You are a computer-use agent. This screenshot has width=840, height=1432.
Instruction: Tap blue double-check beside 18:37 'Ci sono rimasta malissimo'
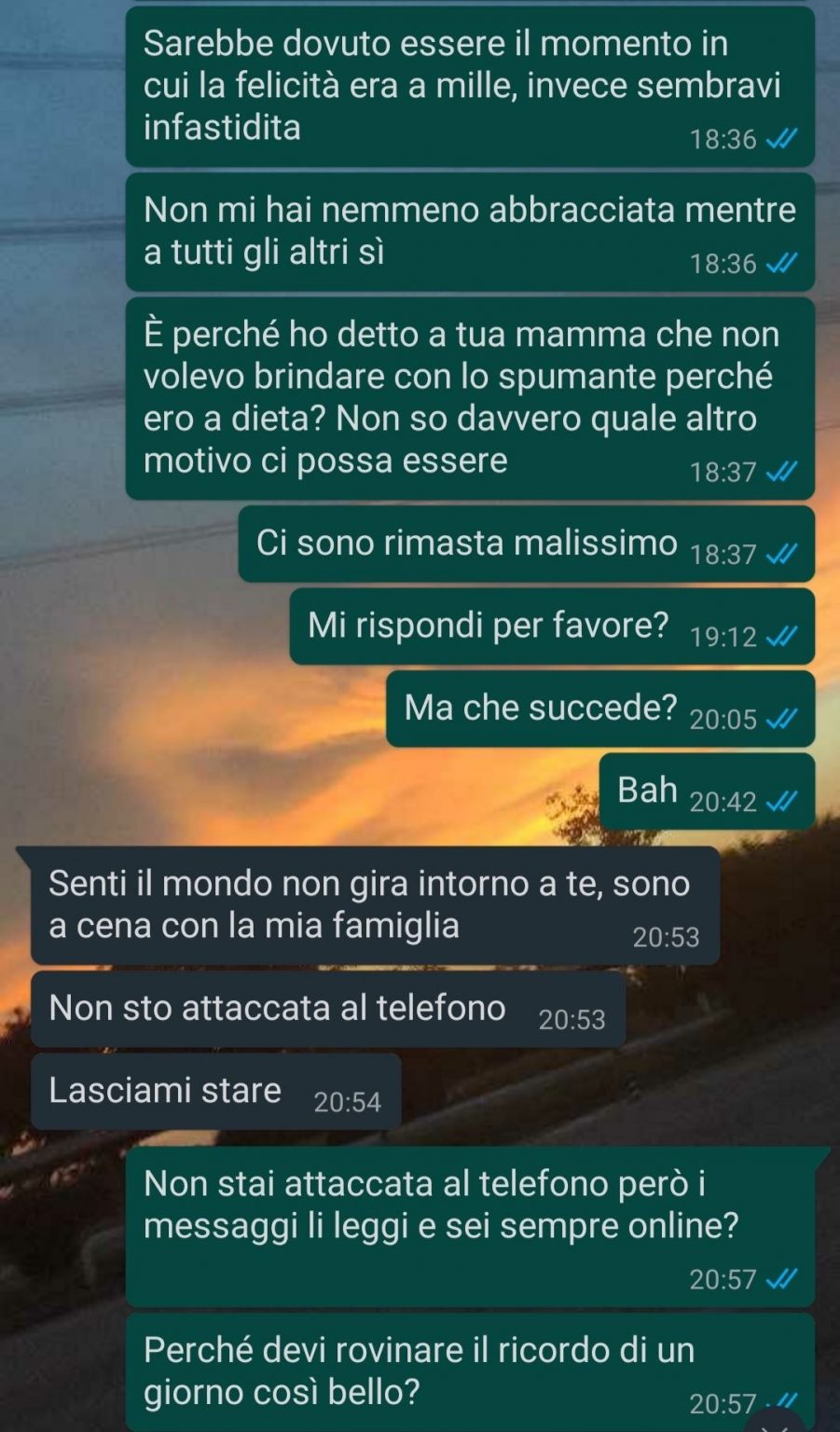(x=780, y=555)
